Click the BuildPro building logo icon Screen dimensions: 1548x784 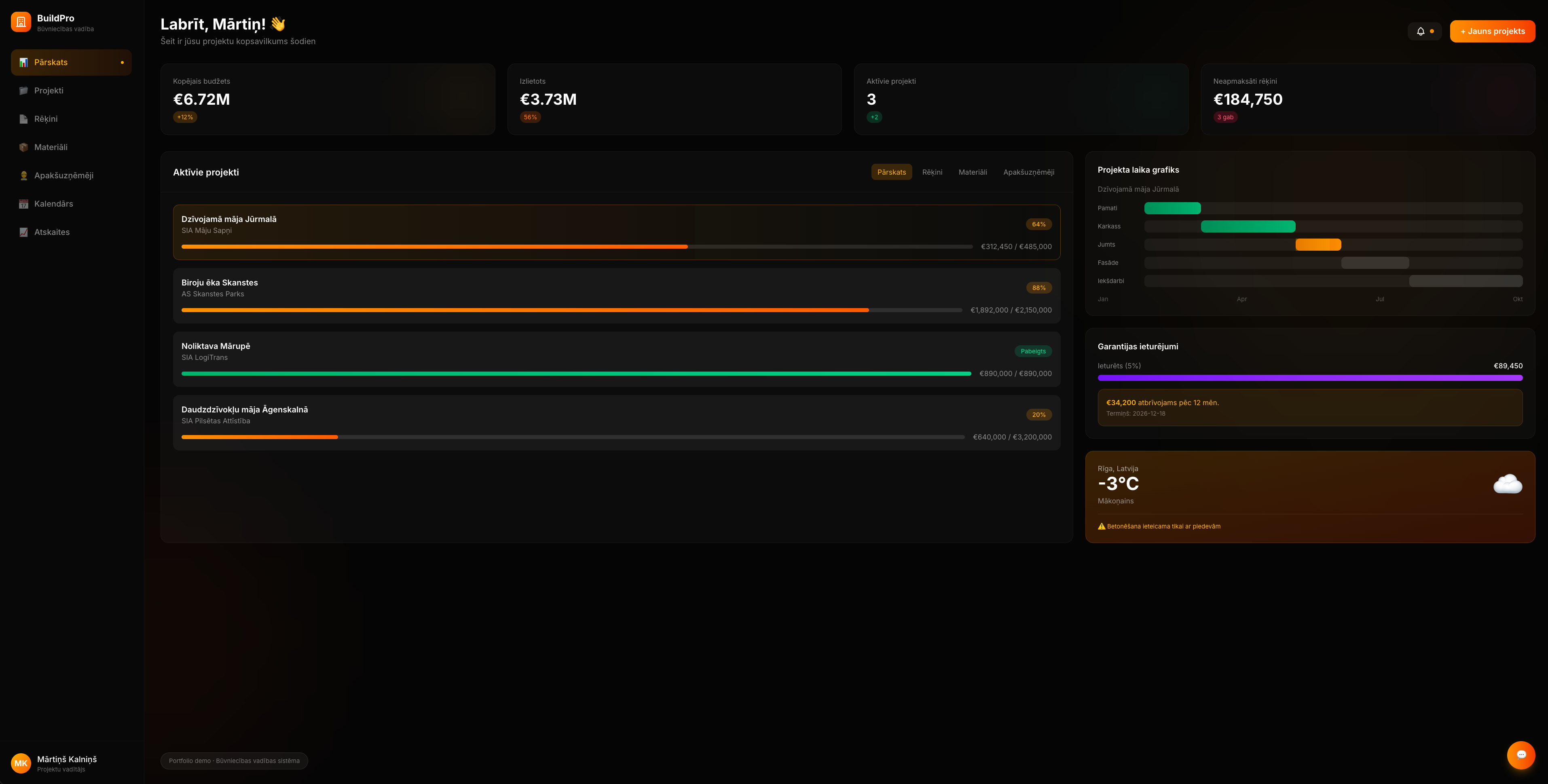(x=21, y=22)
